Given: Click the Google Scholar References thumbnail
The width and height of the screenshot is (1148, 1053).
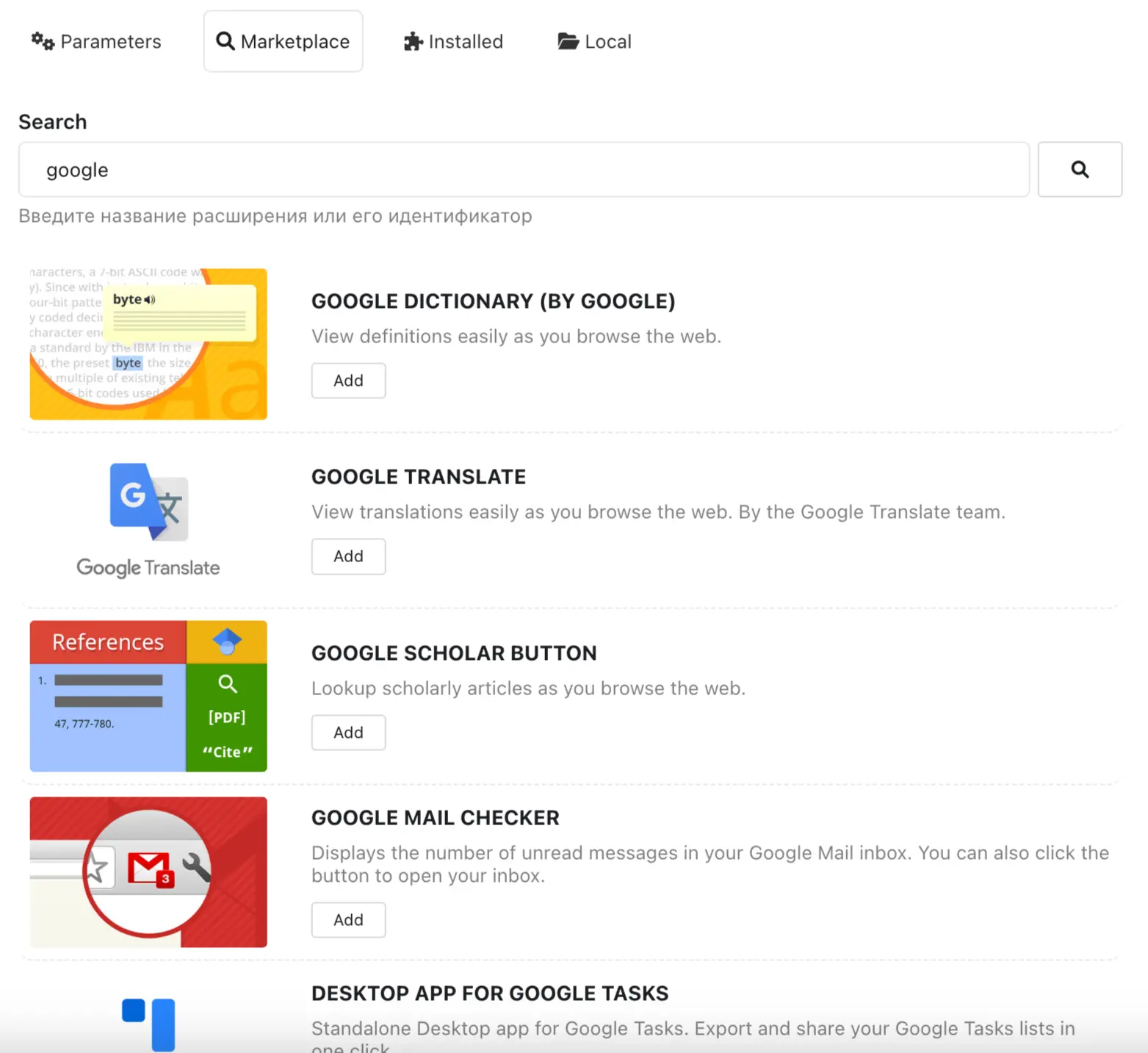Looking at the screenshot, I should pos(148,696).
